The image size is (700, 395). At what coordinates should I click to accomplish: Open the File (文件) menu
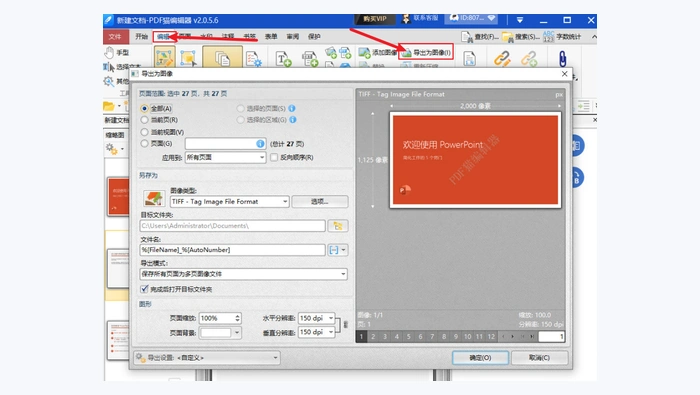(115, 37)
